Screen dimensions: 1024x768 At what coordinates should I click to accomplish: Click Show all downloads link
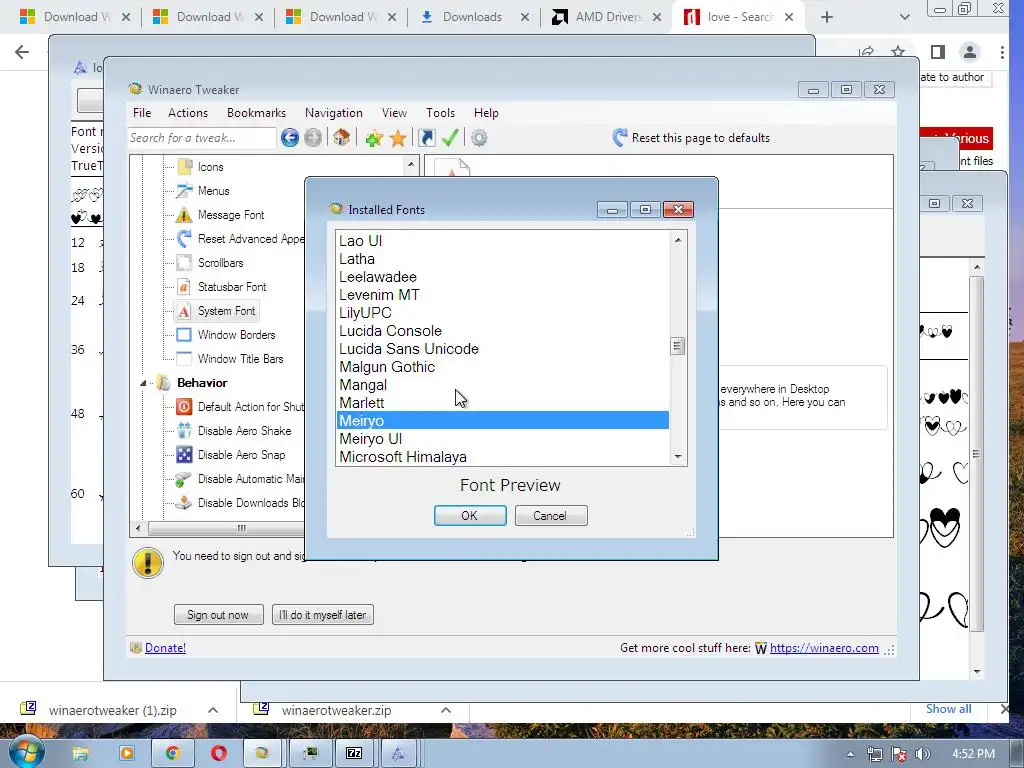tap(948, 709)
